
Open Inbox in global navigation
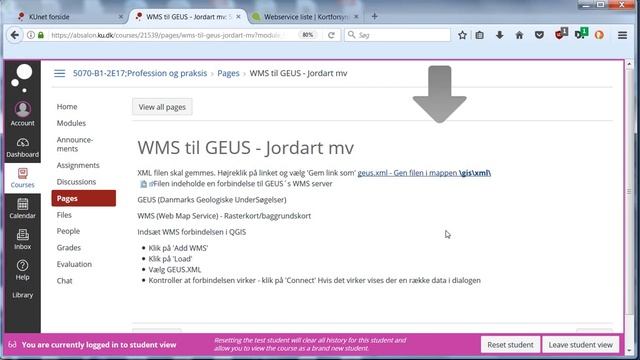pyautogui.click(x=22, y=240)
